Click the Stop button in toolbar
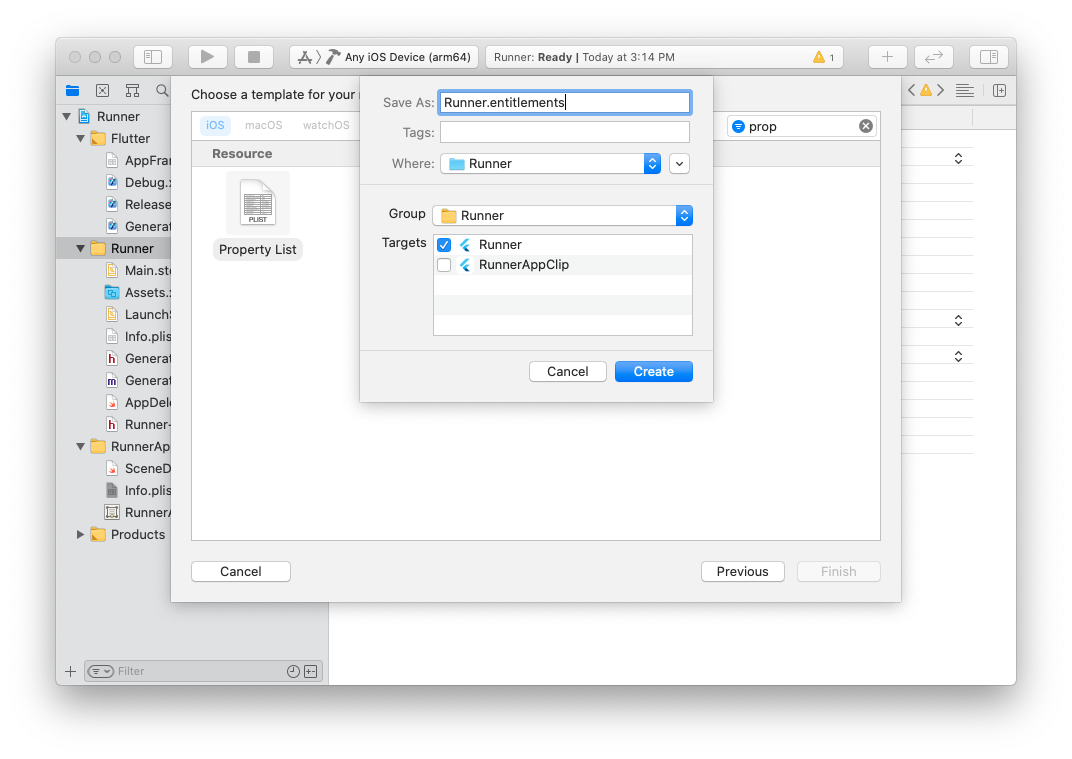The image size is (1072, 759). pos(254,57)
